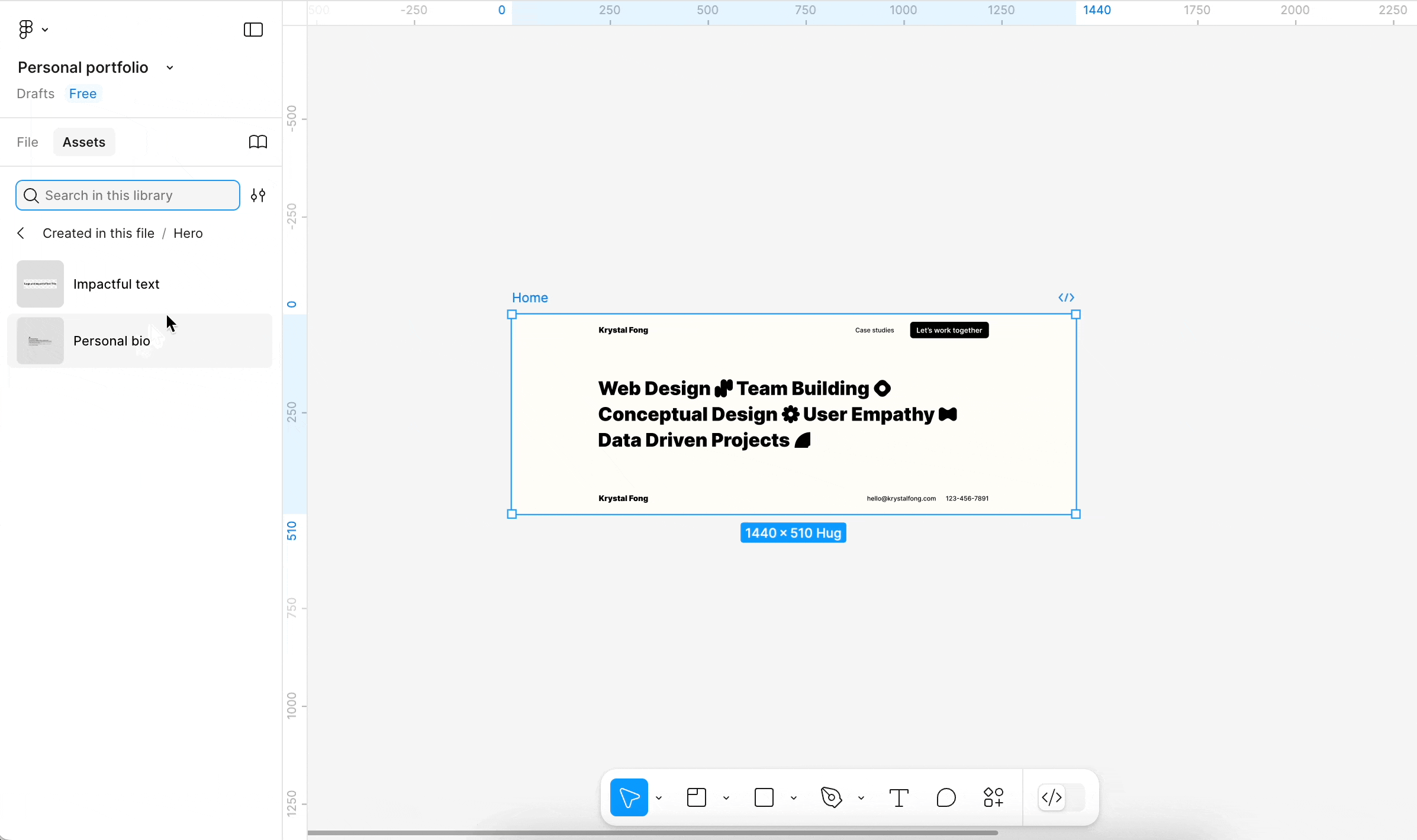Select the Move tool in toolbar
The height and width of the screenshot is (840, 1417).
tap(629, 797)
